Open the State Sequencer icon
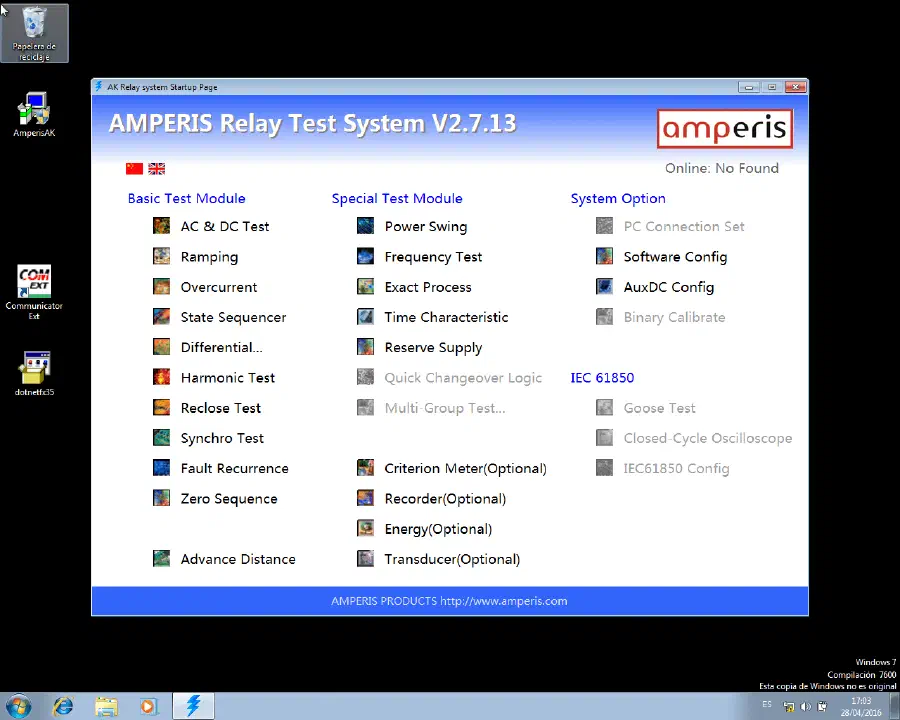Screen dimensions: 900x720 click(161, 316)
